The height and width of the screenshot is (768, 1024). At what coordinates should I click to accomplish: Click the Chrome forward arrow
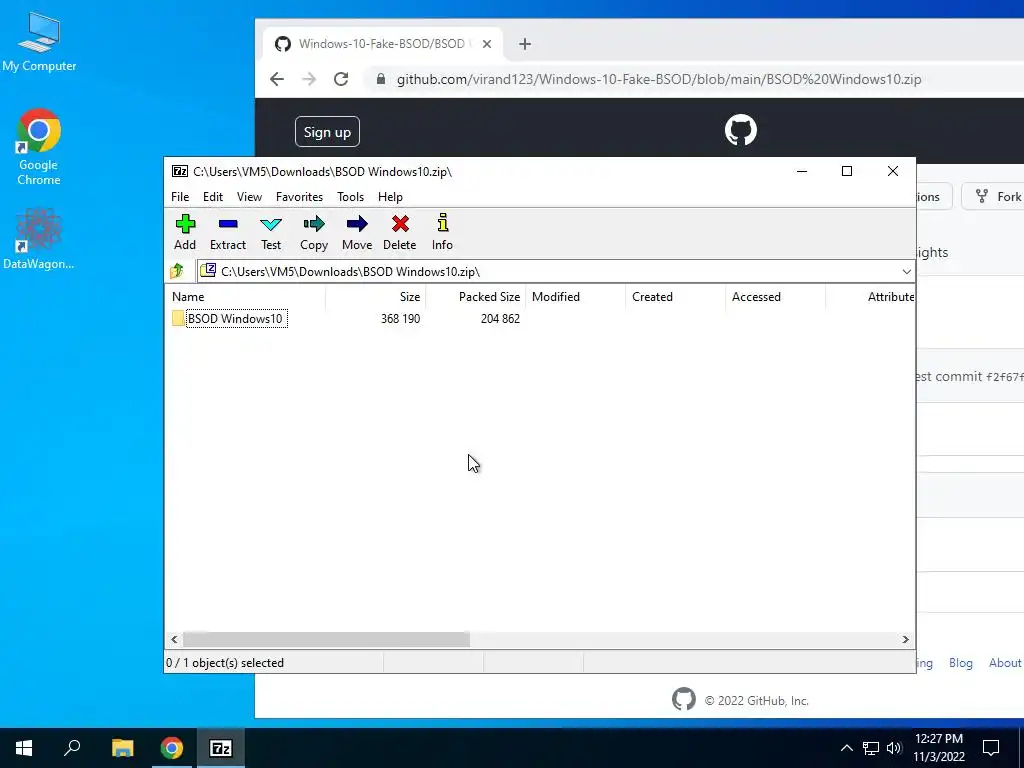pos(309,79)
